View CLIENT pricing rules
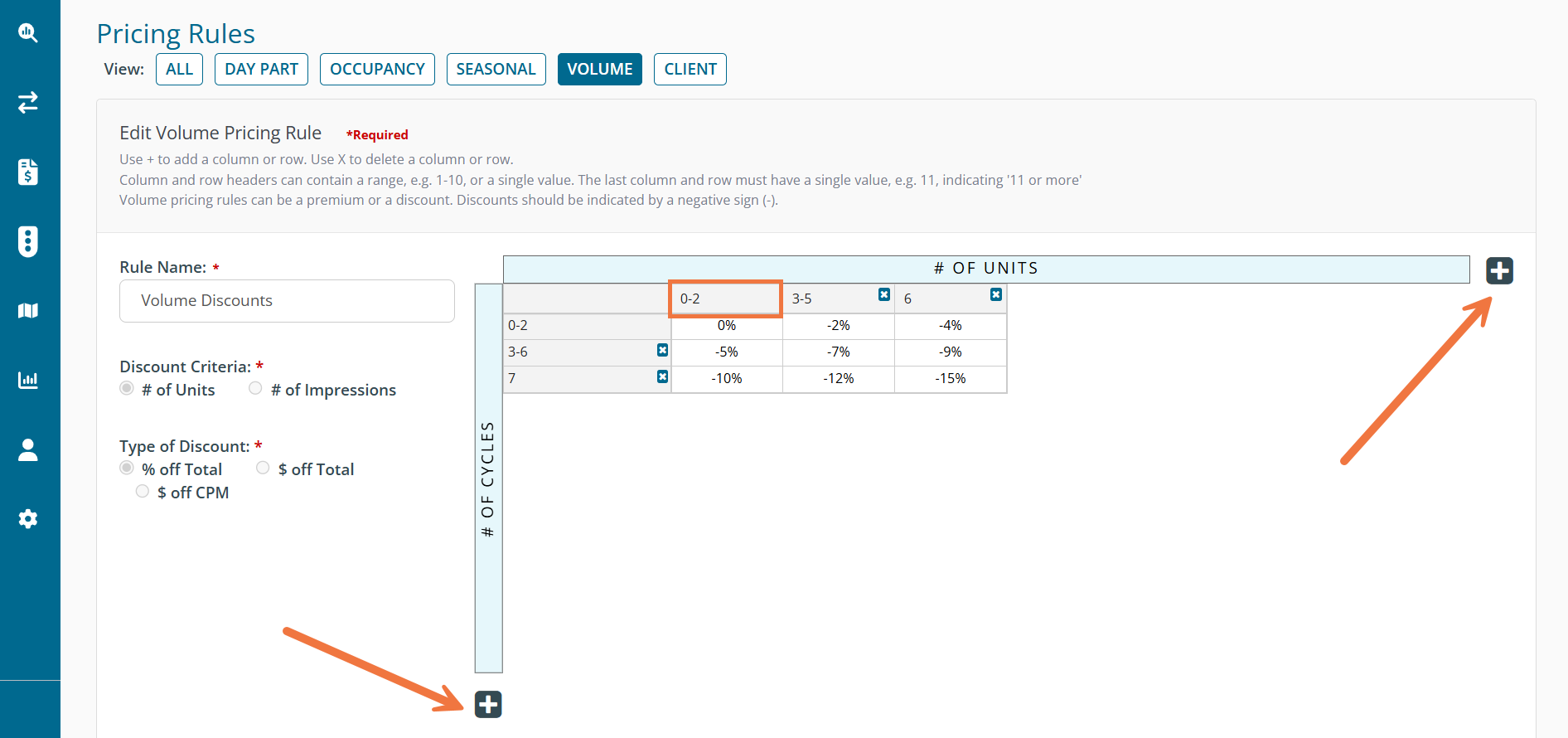Image resolution: width=1568 pixels, height=738 pixels. click(x=690, y=70)
